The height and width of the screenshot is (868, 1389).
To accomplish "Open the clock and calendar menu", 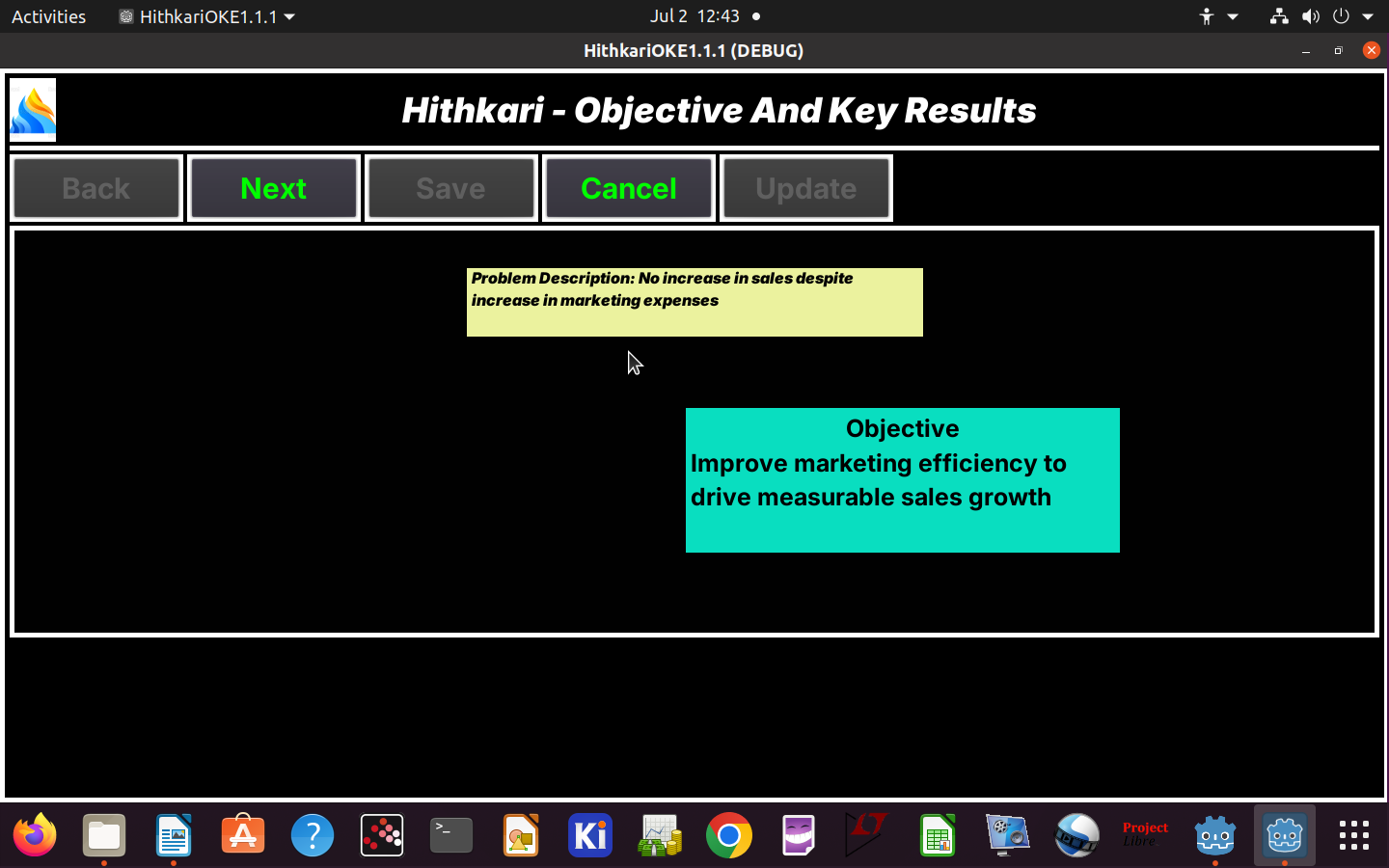I will 694,16.
